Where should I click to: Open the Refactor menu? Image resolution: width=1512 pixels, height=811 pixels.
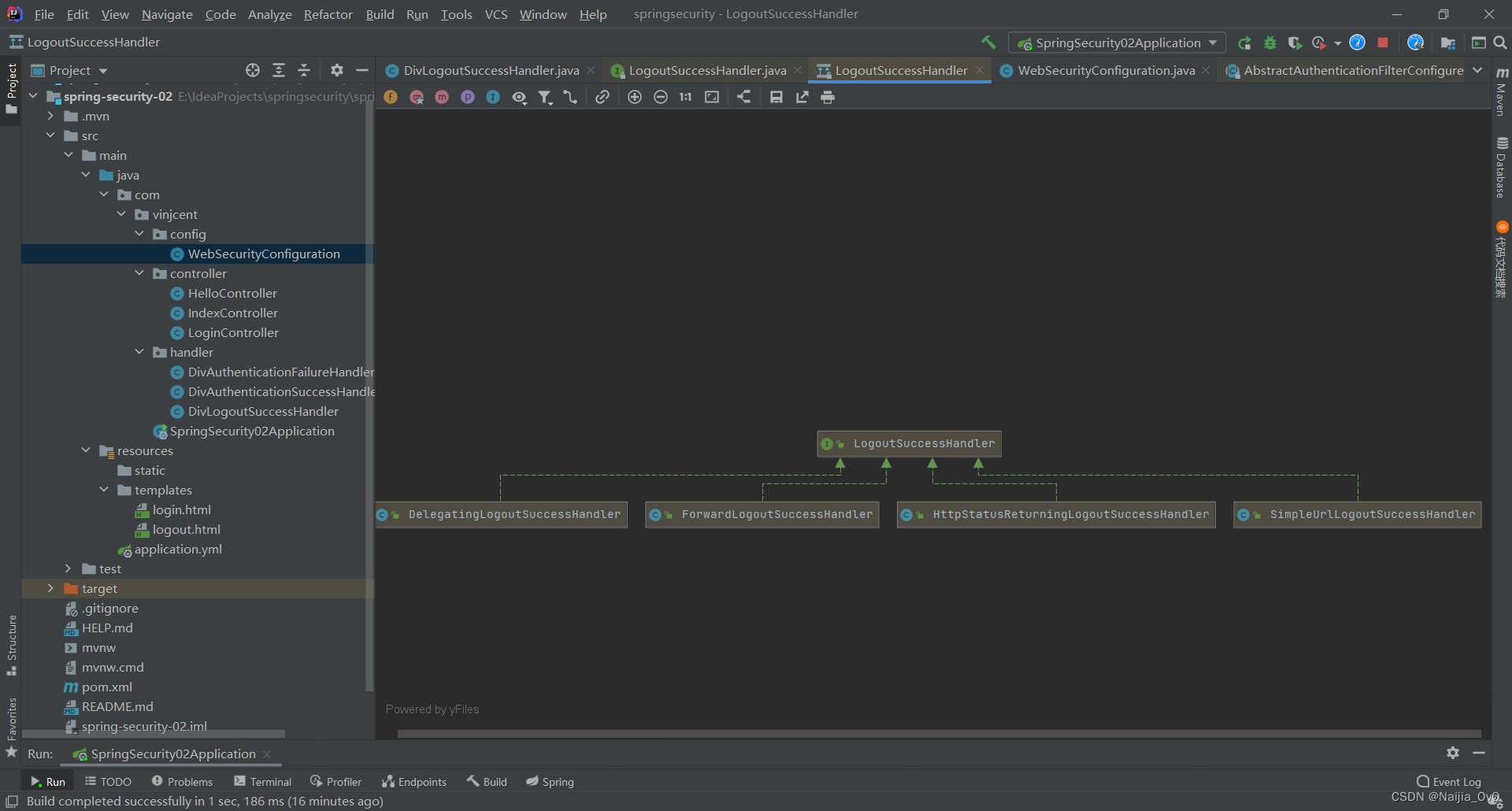pos(328,14)
